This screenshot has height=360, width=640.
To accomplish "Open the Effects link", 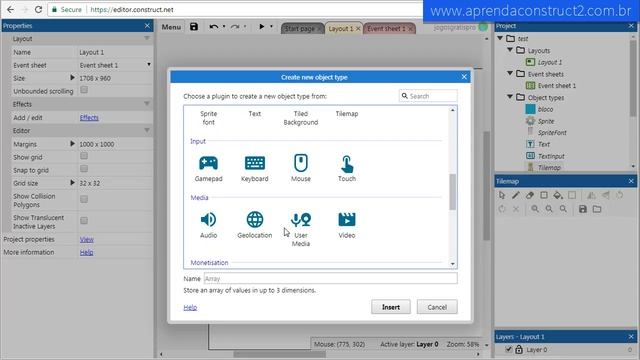I will coord(89,118).
